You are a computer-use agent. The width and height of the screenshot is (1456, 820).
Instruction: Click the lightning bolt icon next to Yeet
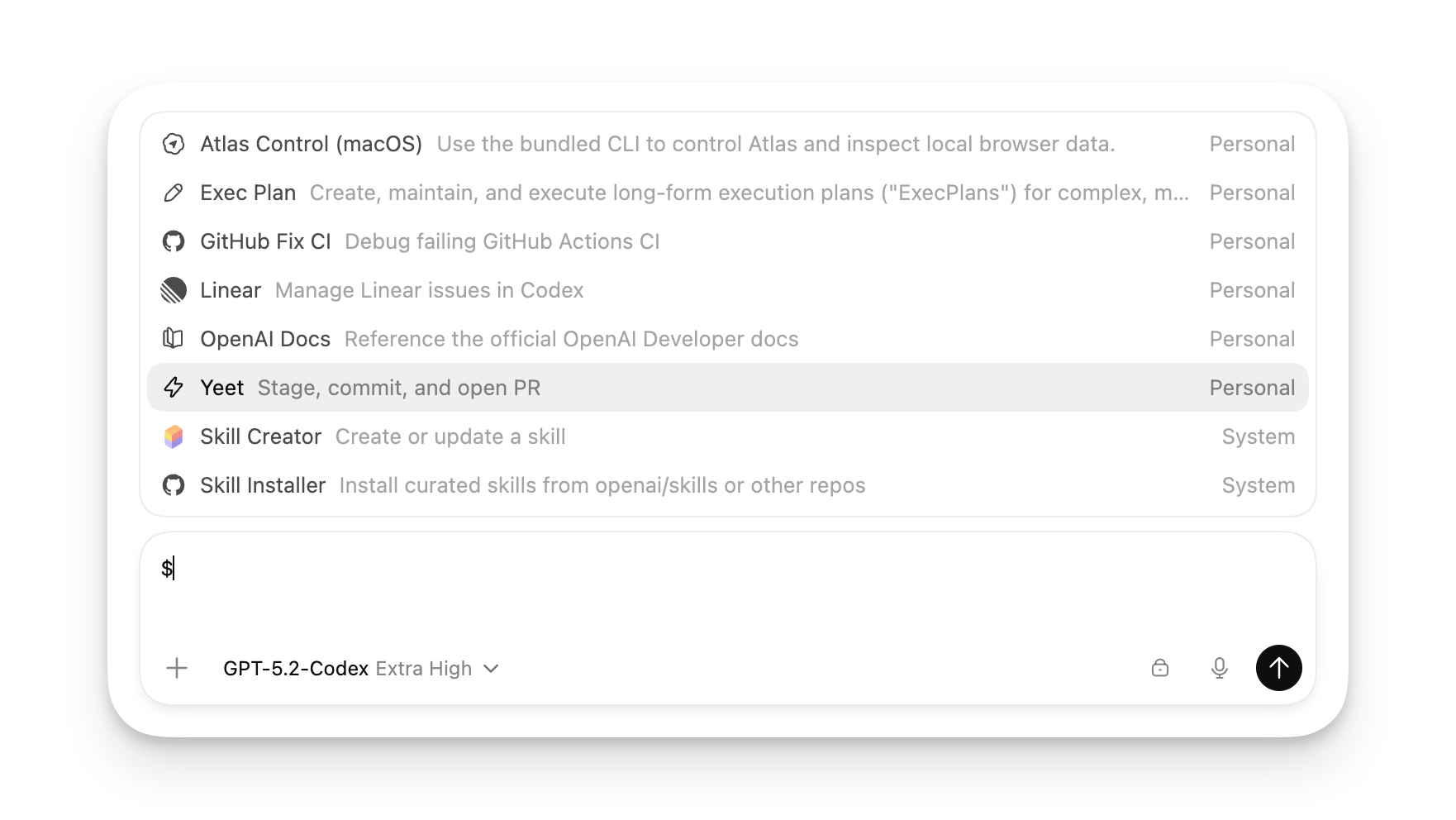tap(174, 387)
